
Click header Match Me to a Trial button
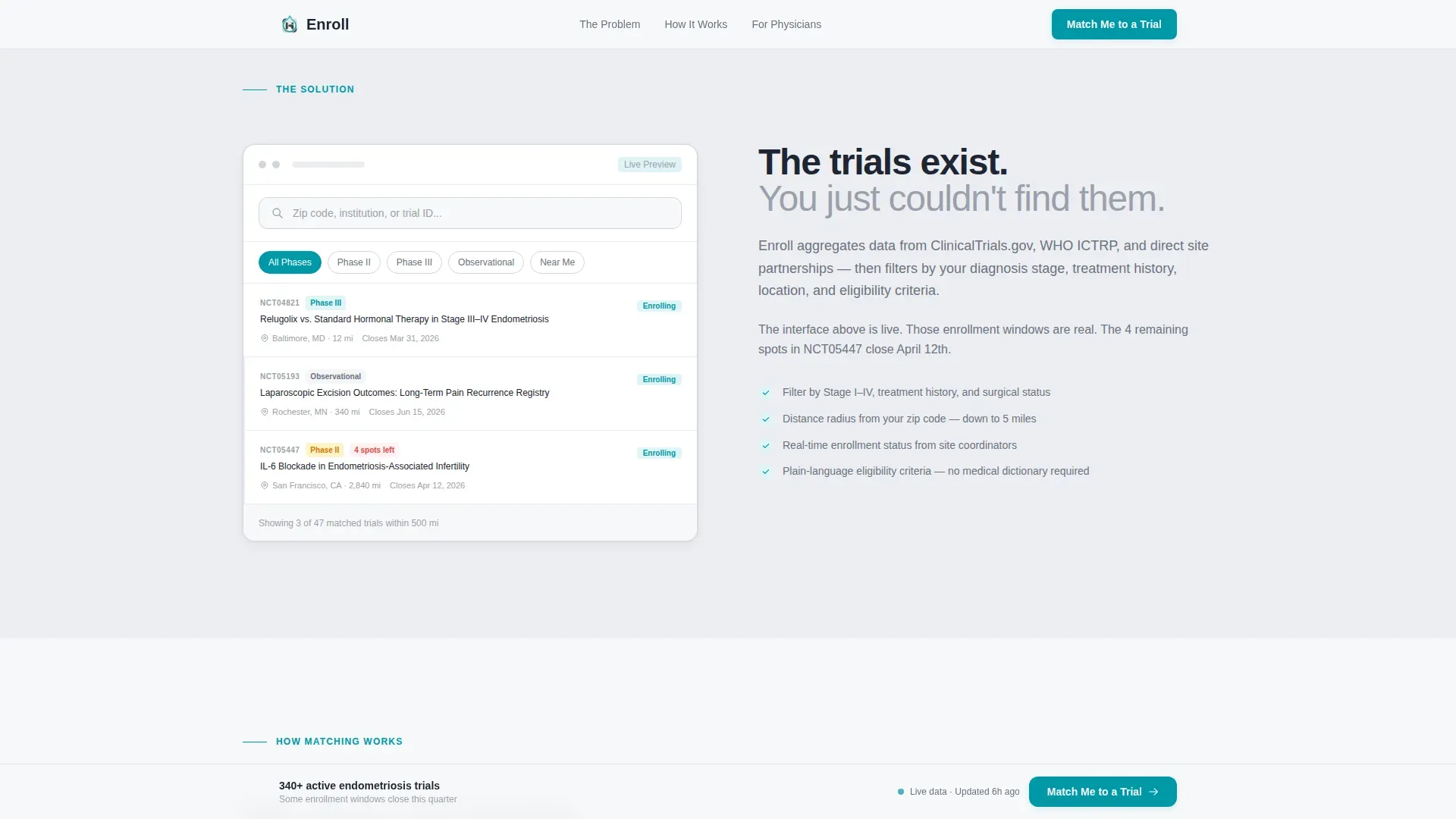click(1114, 24)
